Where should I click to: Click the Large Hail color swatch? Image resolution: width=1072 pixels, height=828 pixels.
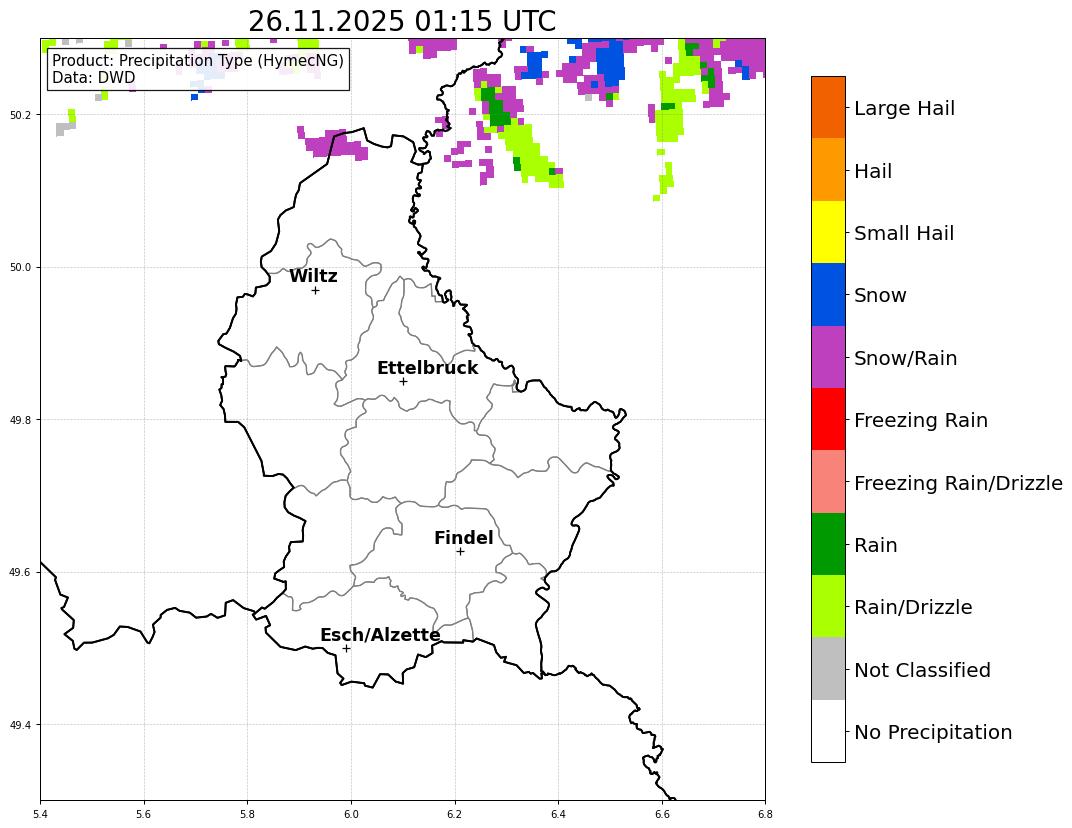tap(828, 107)
